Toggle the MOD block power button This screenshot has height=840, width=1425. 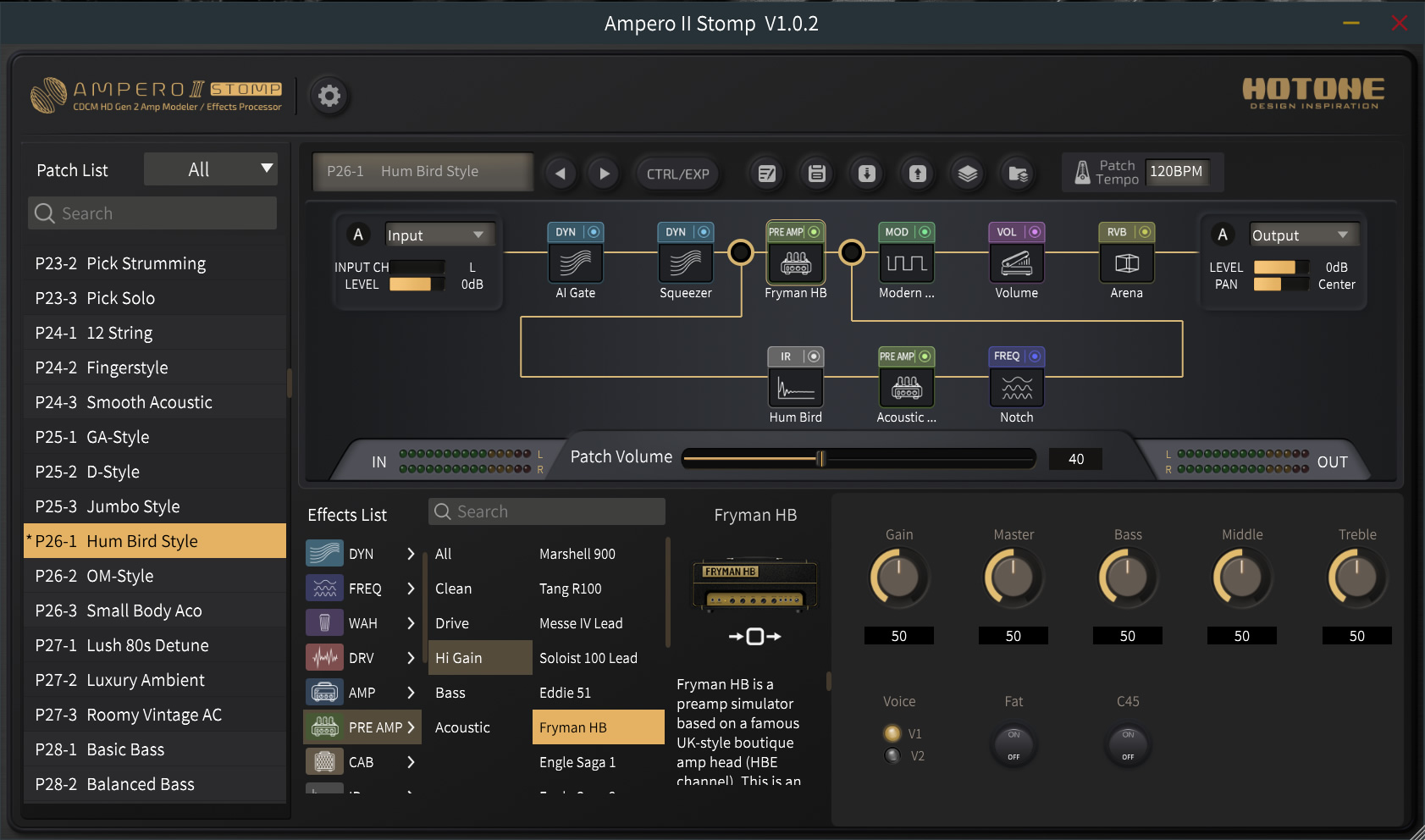coord(925,232)
